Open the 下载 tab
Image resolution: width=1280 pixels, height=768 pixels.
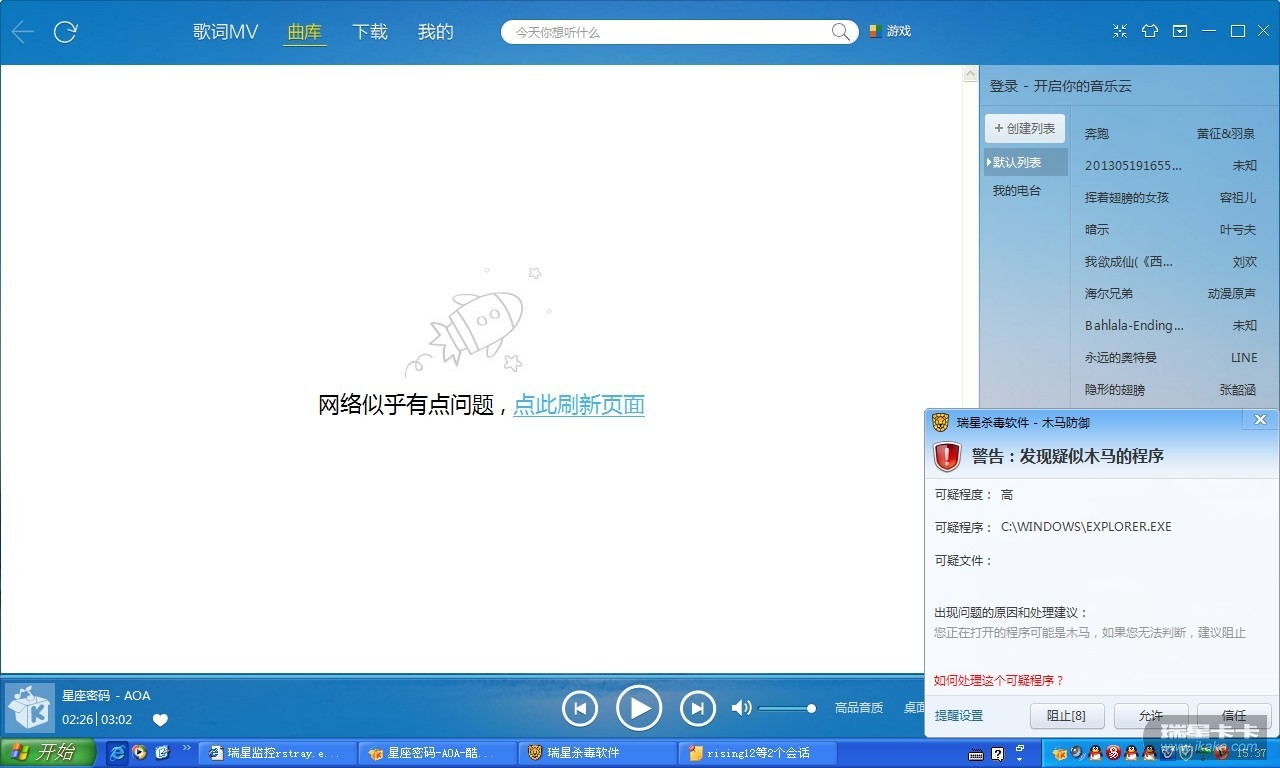(x=370, y=32)
